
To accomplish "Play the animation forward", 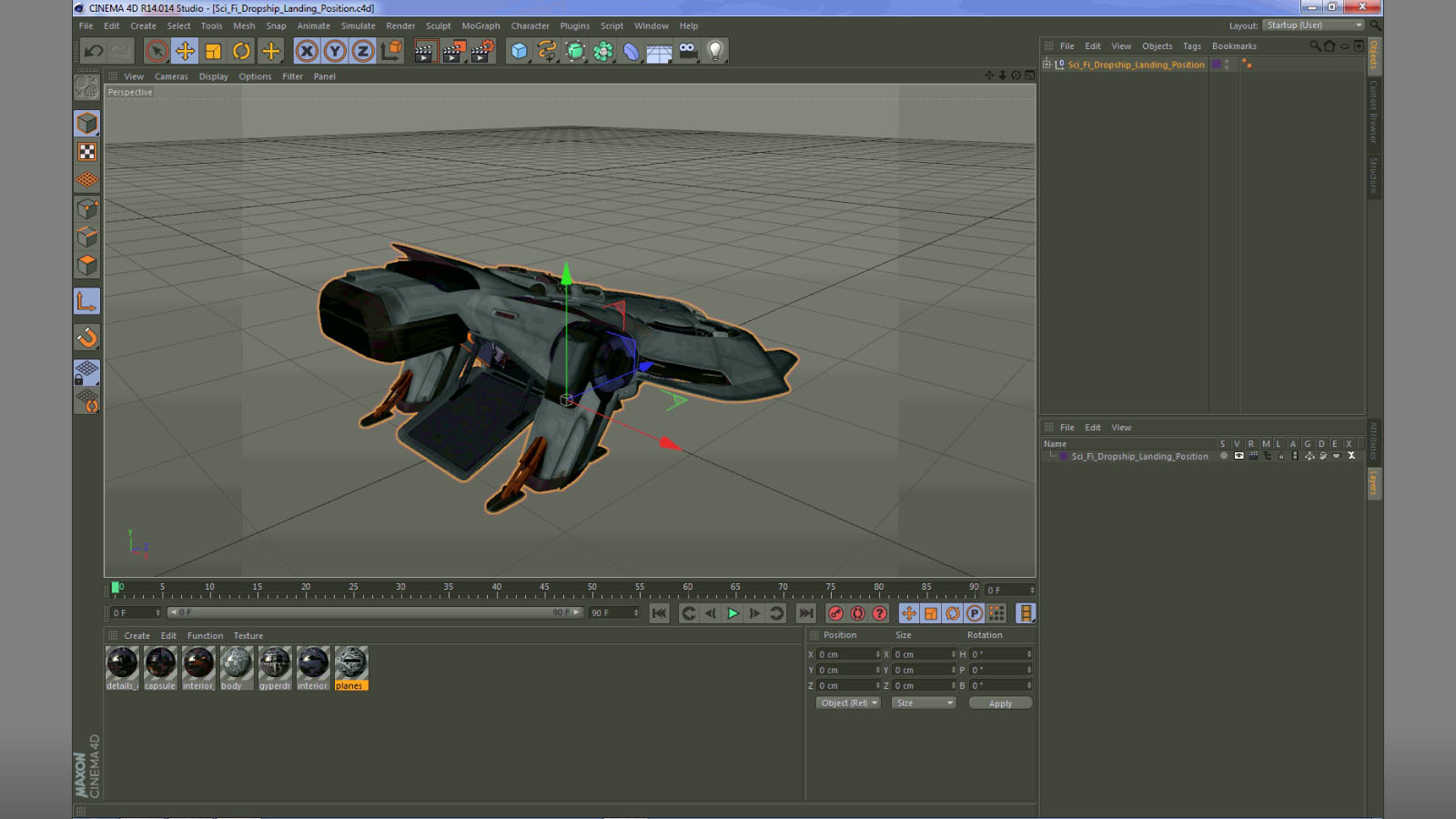I will pyautogui.click(x=733, y=613).
